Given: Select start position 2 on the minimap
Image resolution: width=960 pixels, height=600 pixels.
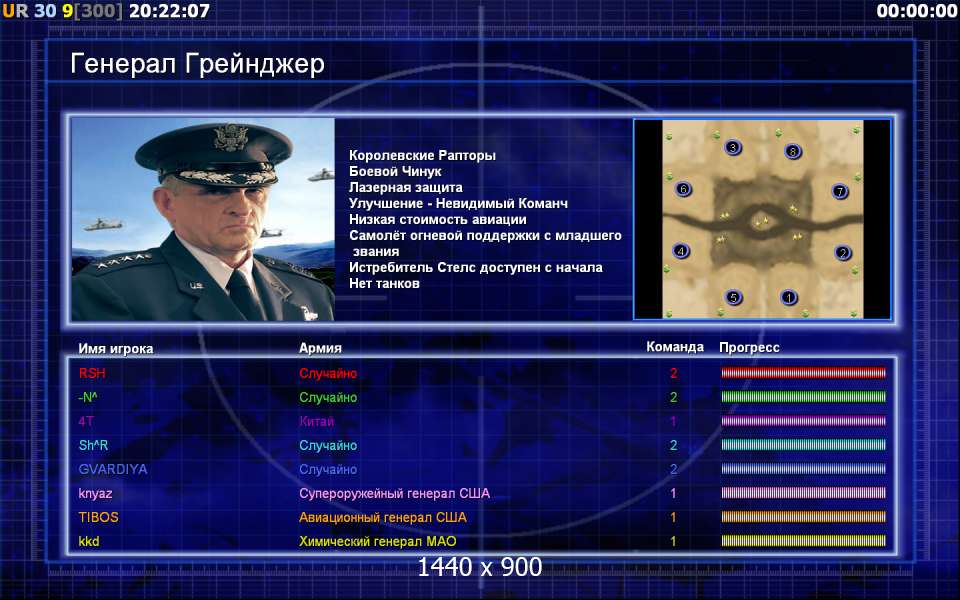Looking at the screenshot, I should click(x=843, y=252).
